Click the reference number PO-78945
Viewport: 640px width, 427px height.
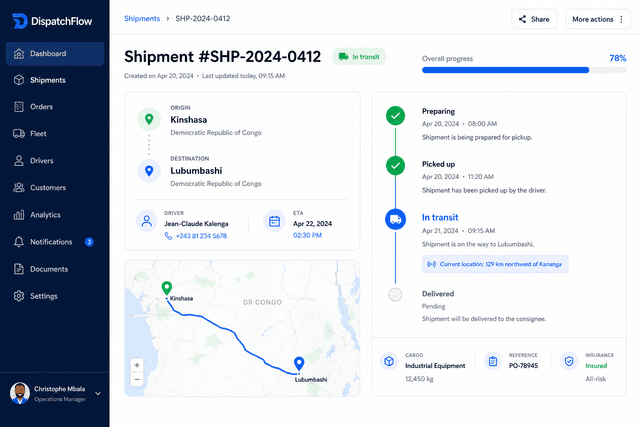click(523, 366)
